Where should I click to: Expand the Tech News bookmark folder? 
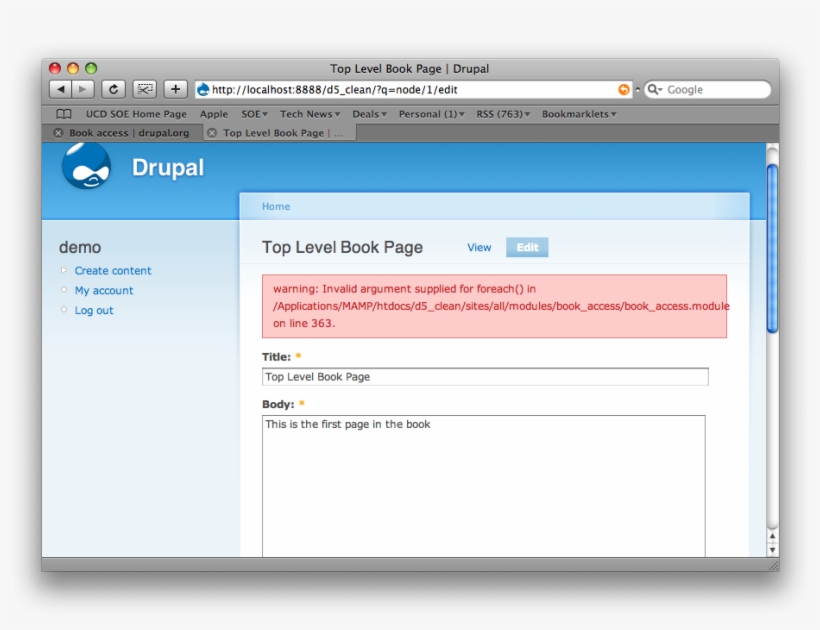311,114
